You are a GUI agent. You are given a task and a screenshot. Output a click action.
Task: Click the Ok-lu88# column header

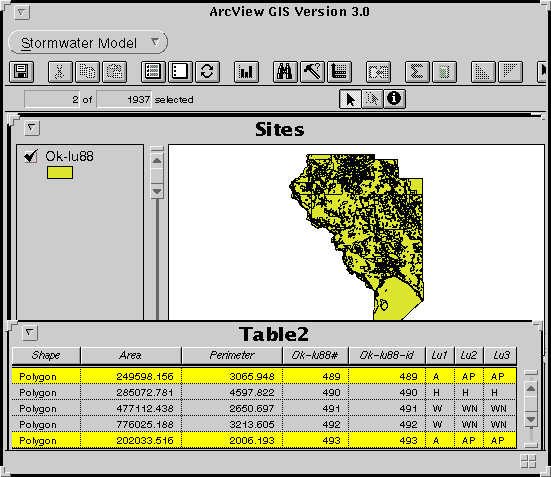click(x=315, y=355)
